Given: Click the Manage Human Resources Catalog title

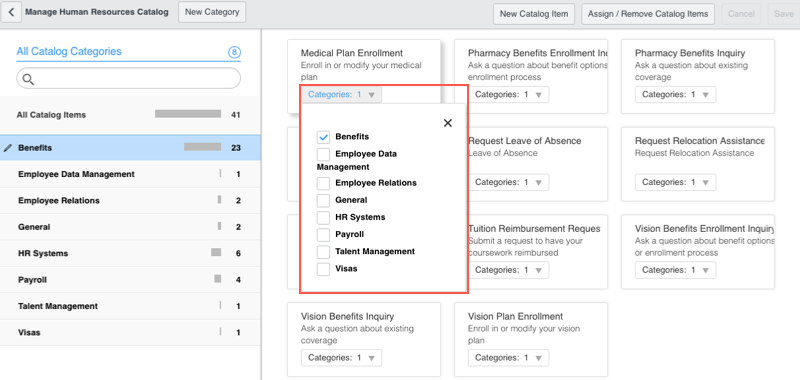Looking at the screenshot, I should click(97, 12).
